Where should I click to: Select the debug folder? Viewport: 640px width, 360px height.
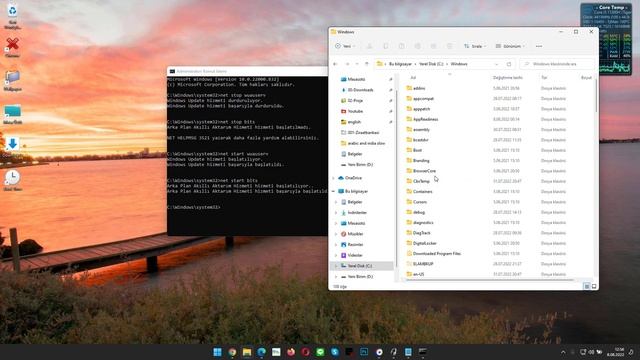point(416,212)
